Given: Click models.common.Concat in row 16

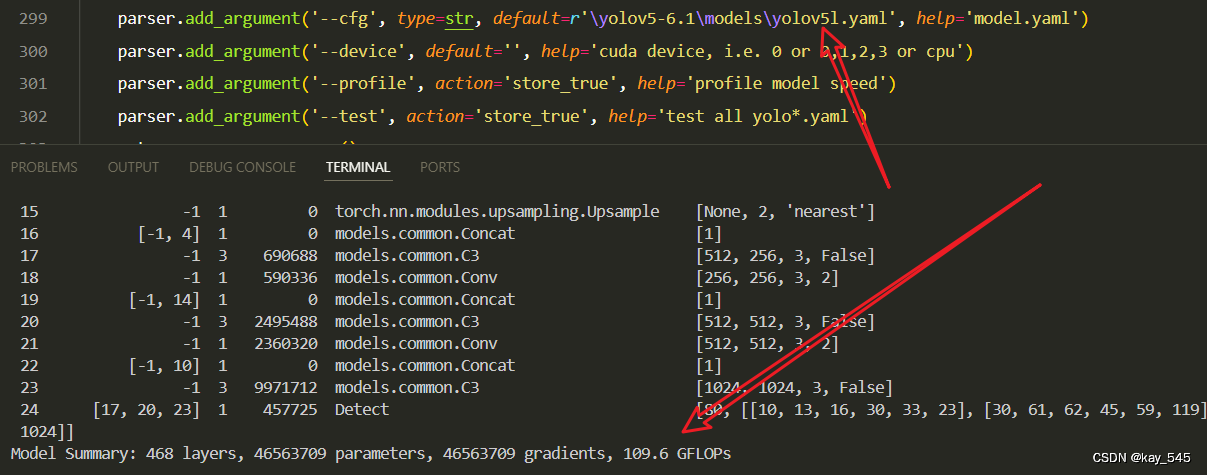Looking at the screenshot, I should 425,233.
